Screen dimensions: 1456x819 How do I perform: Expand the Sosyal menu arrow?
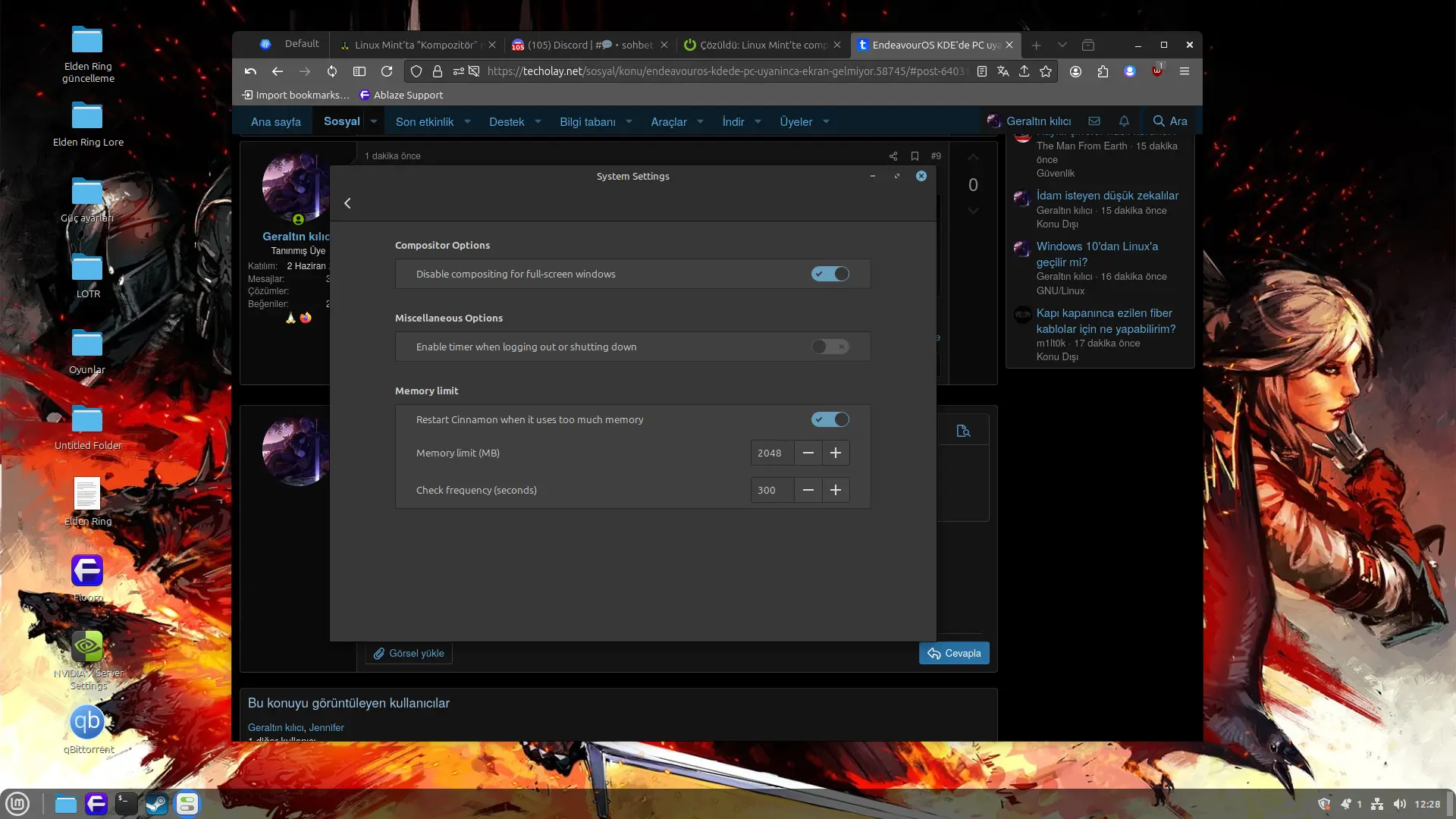[x=374, y=121]
